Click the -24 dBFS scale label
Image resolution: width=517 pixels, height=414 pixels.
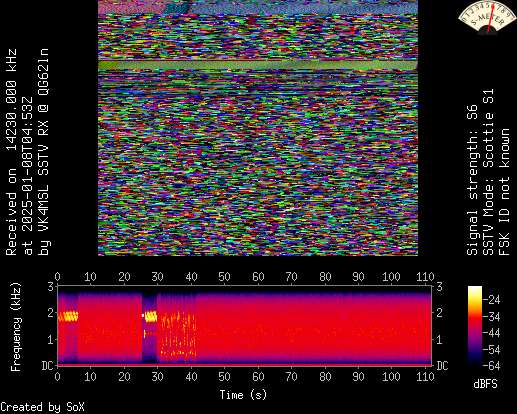[492, 300]
